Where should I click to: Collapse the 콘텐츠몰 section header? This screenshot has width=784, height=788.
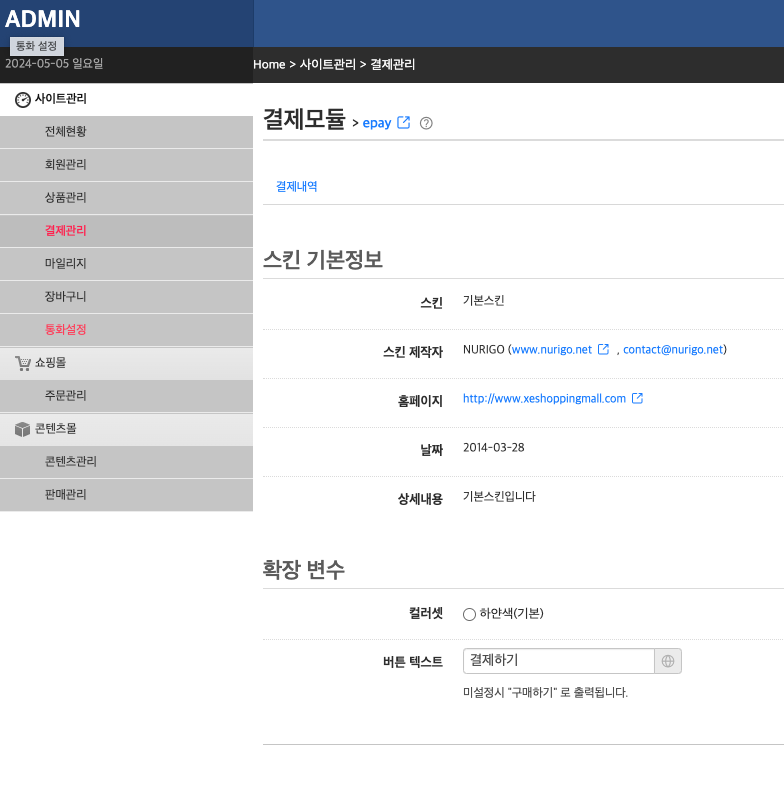click(x=126, y=429)
